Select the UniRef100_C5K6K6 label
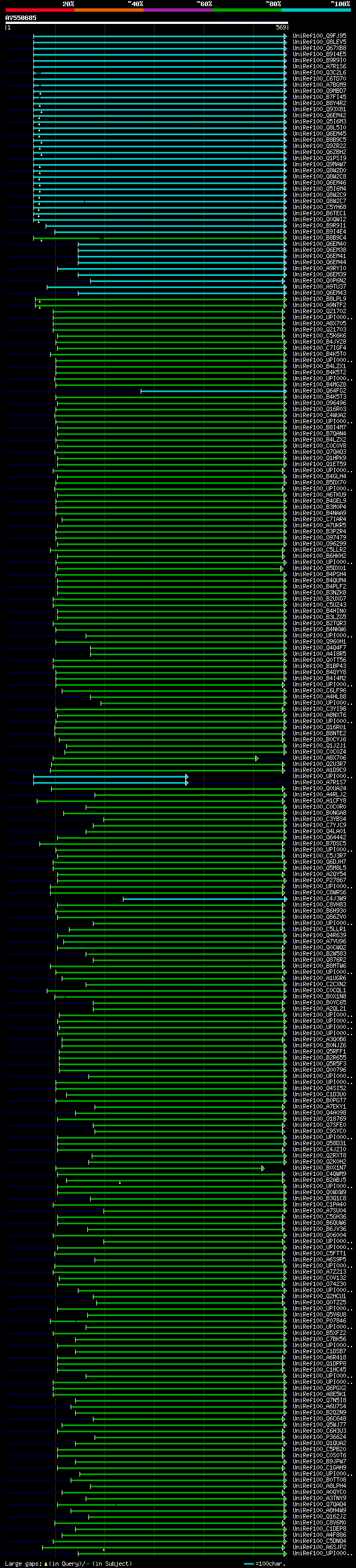 (x=319, y=335)
